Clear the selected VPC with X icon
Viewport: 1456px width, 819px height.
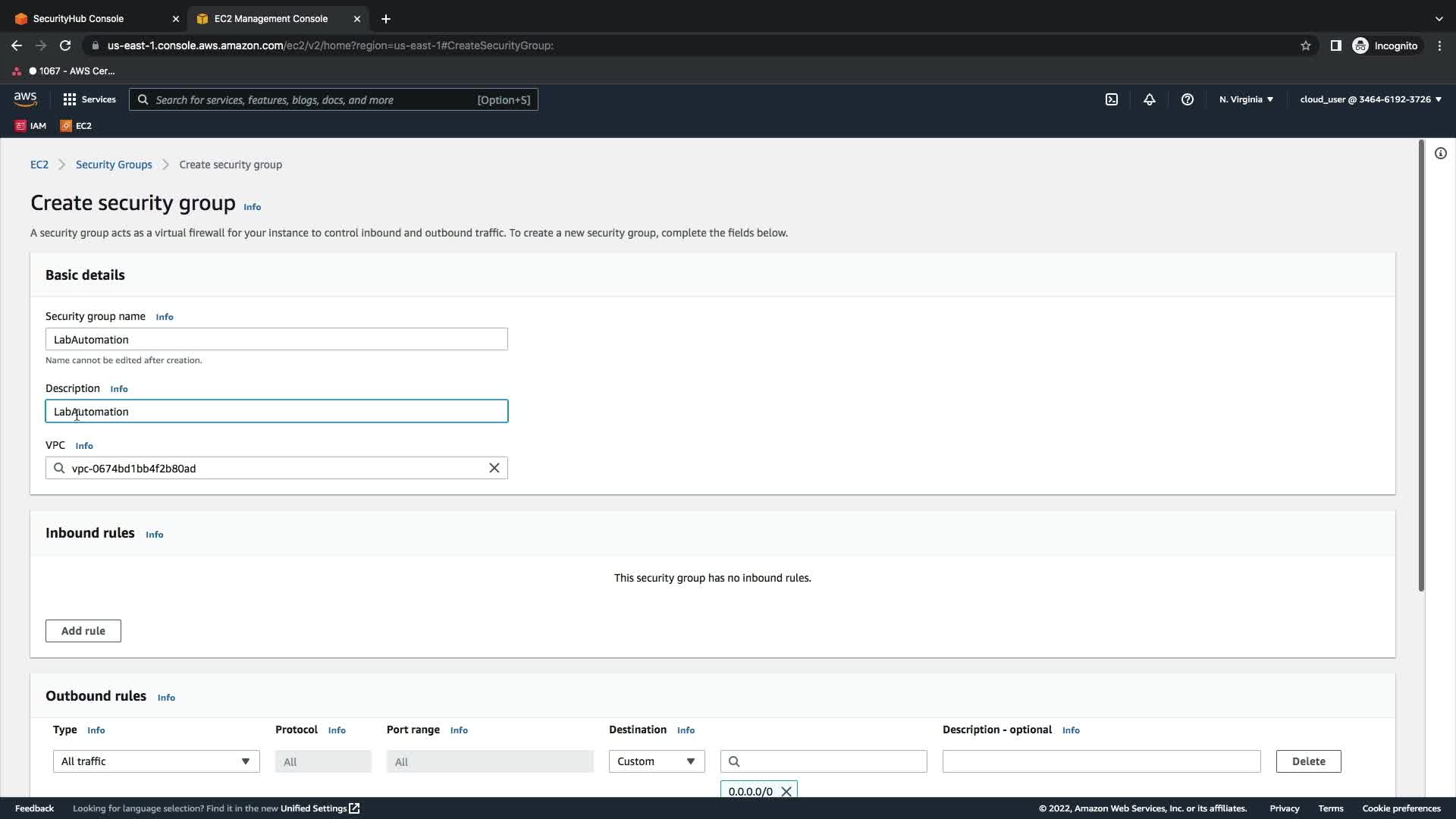494,468
